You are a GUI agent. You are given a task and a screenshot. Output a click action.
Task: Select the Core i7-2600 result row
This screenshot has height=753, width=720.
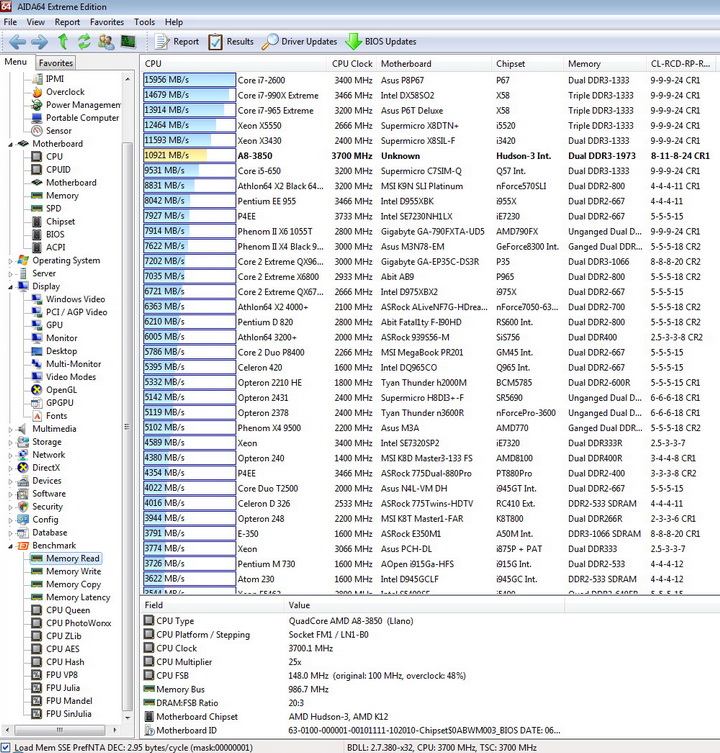point(429,80)
